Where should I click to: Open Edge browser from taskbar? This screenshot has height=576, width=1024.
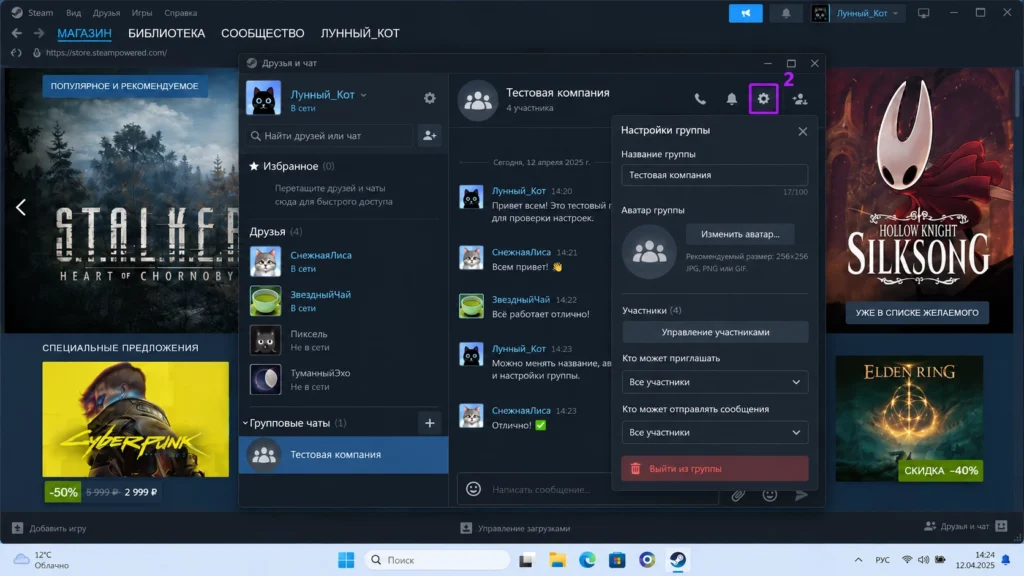pyautogui.click(x=587, y=560)
